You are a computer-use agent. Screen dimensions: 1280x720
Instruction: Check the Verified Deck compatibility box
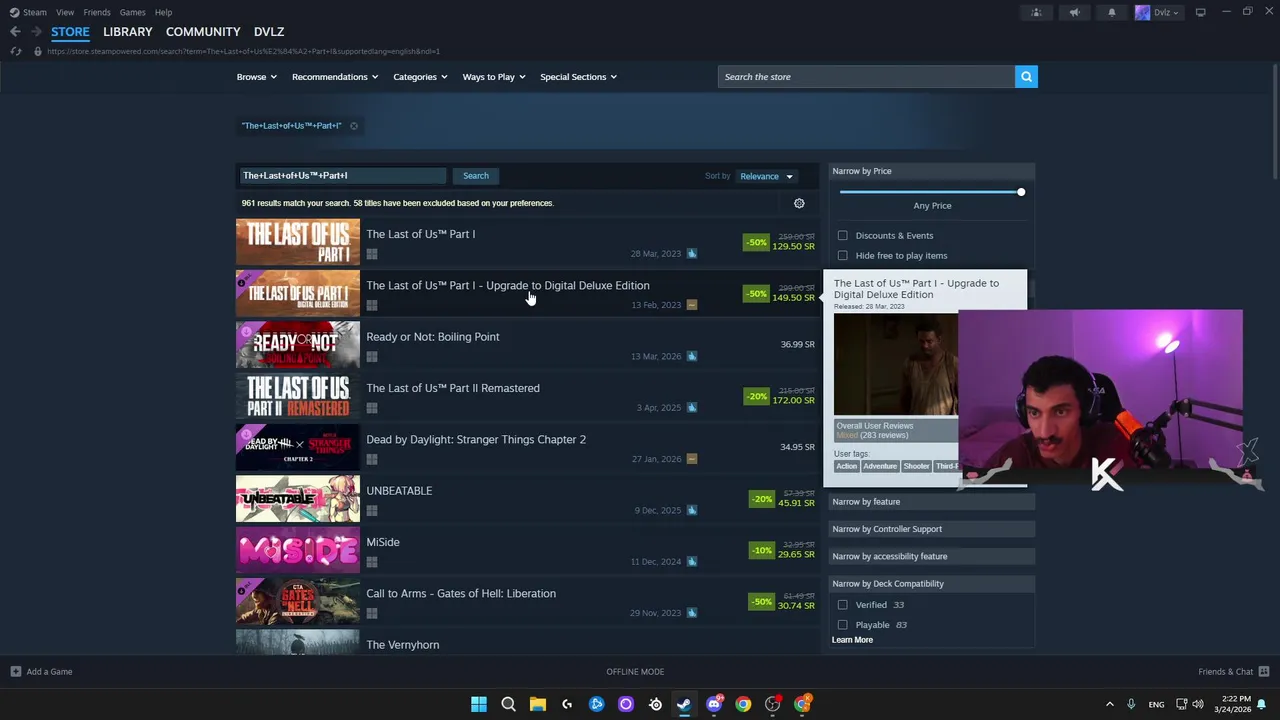pyautogui.click(x=843, y=605)
